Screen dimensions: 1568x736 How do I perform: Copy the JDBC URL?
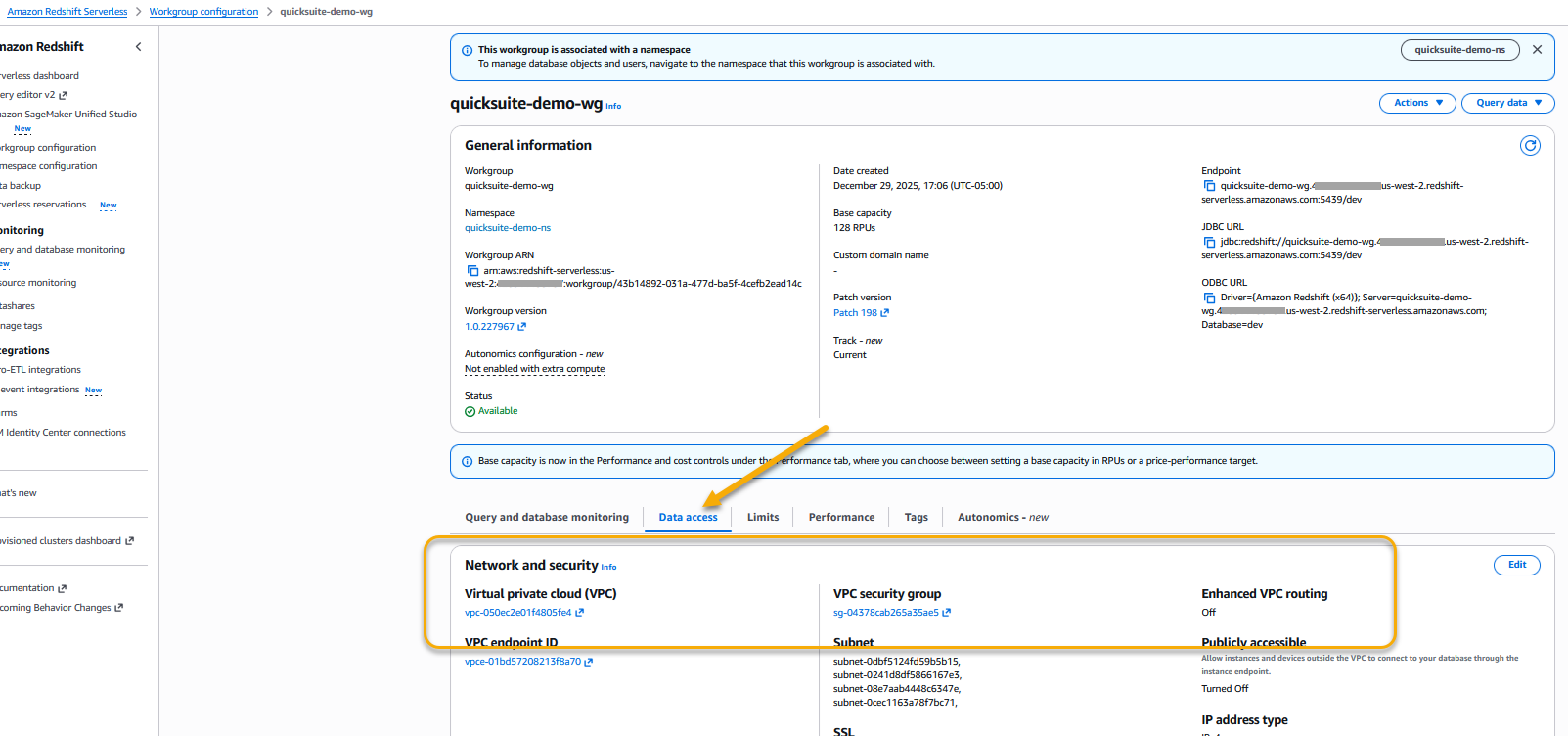(1209, 242)
